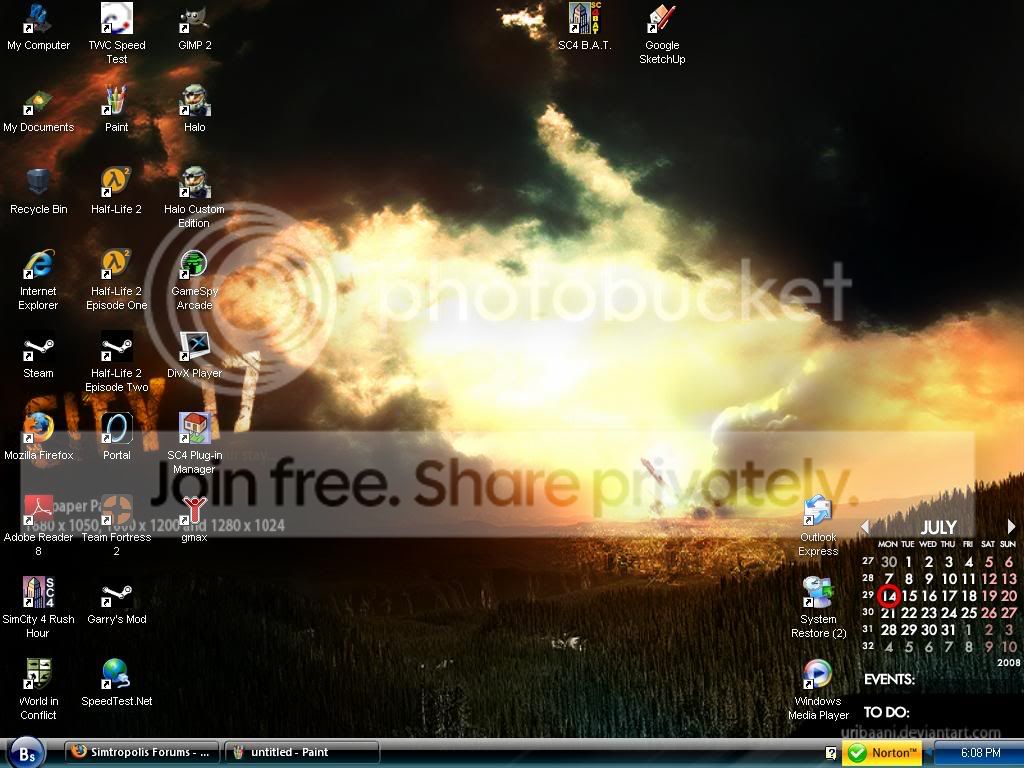Click the EVENTS: label on the calendar
The width and height of the screenshot is (1024, 768).
(x=889, y=679)
